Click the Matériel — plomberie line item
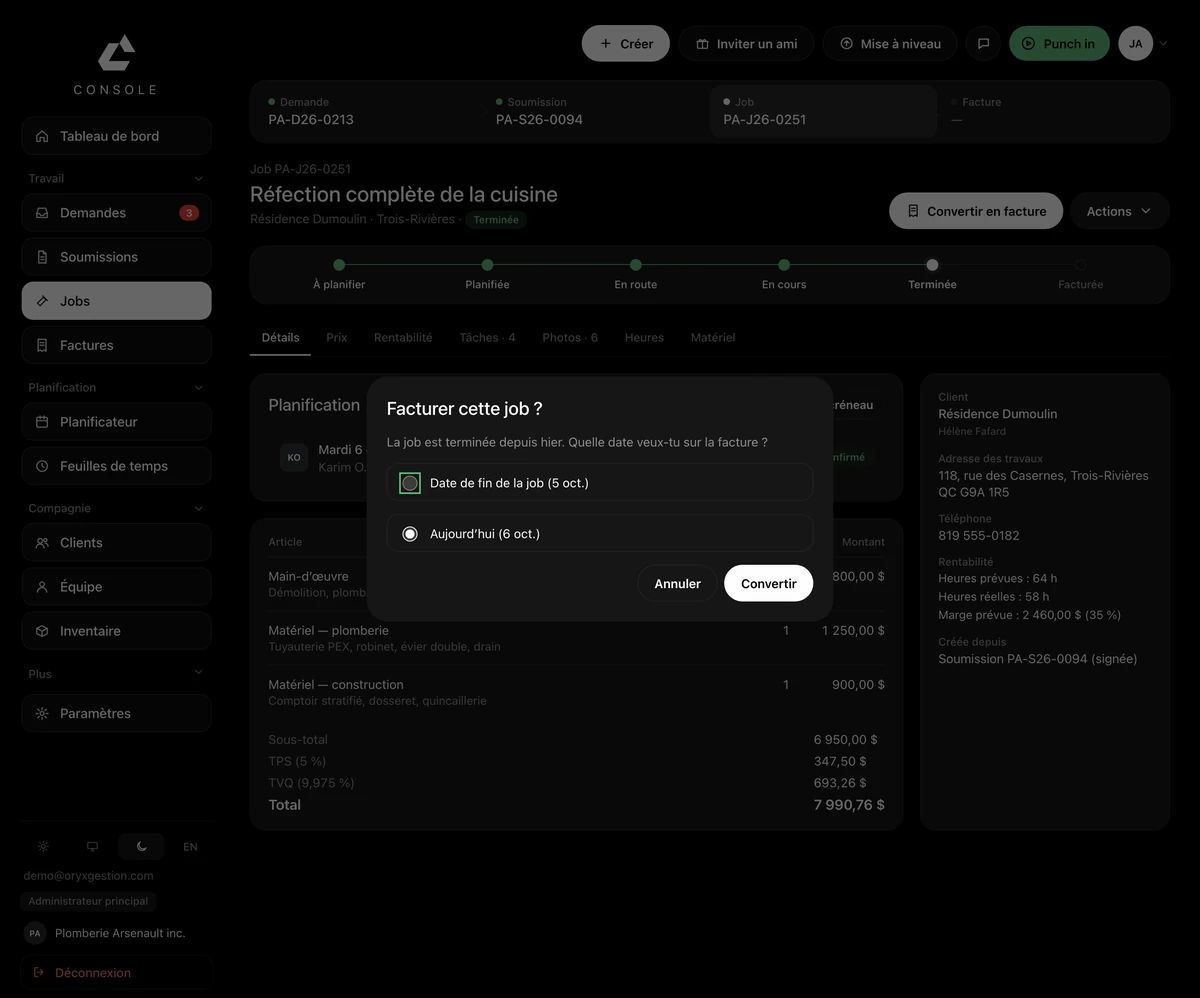 (576, 638)
